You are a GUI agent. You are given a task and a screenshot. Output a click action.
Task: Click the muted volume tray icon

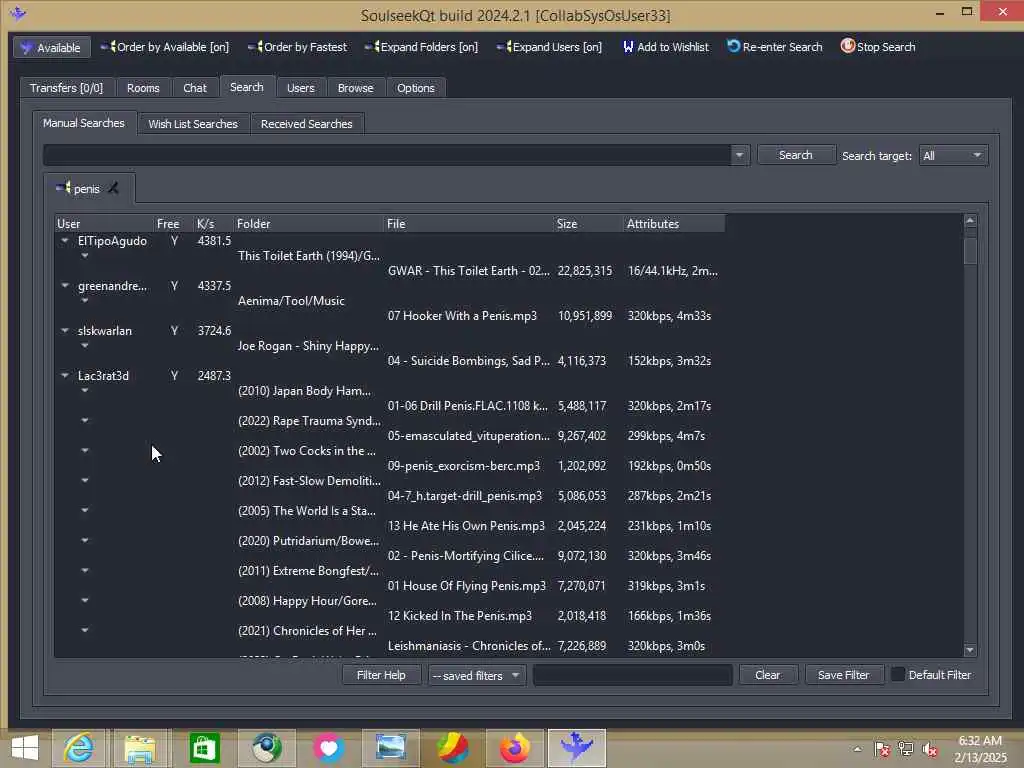(x=930, y=749)
